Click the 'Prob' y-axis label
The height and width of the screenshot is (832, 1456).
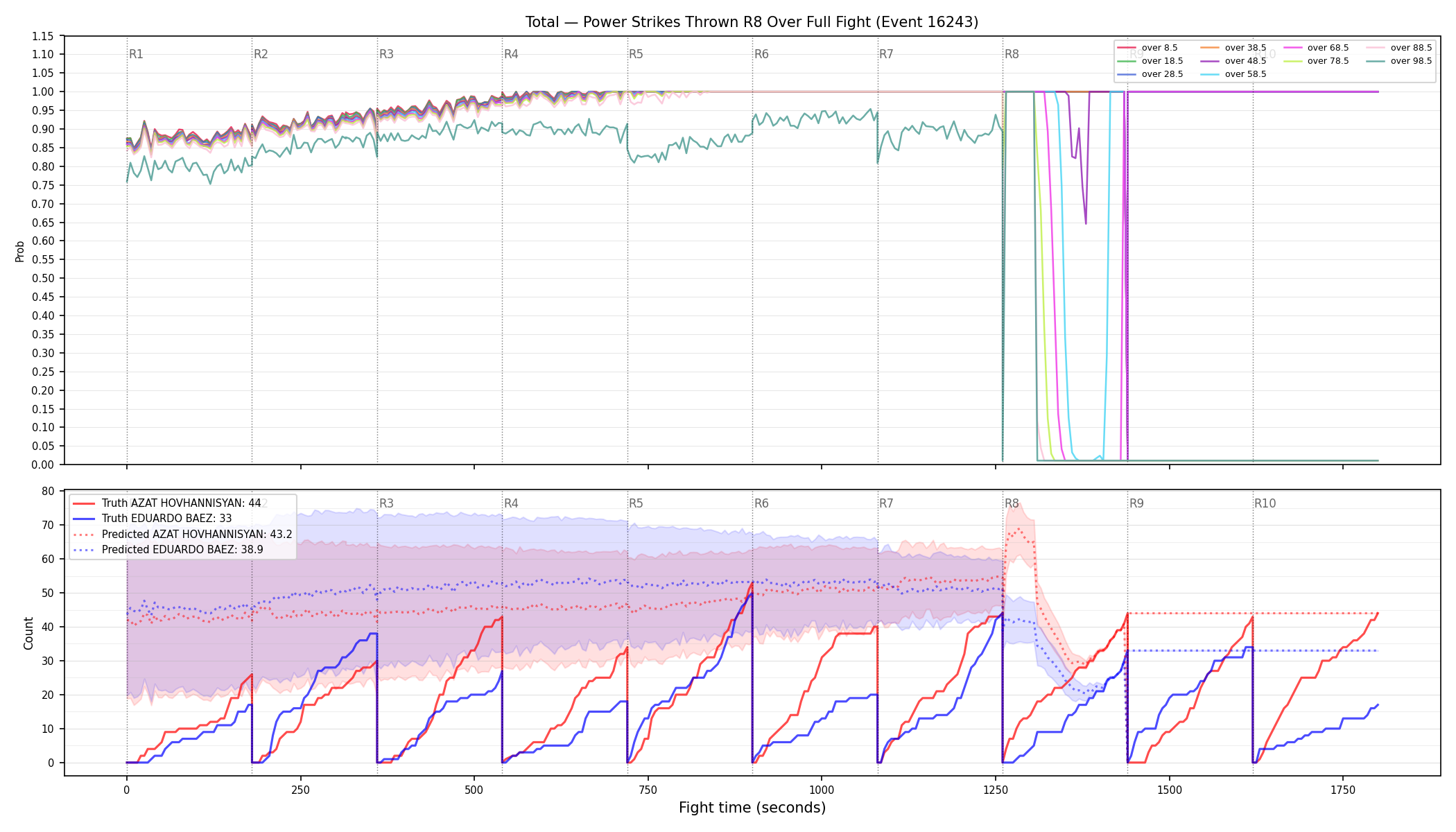click(19, 251)
